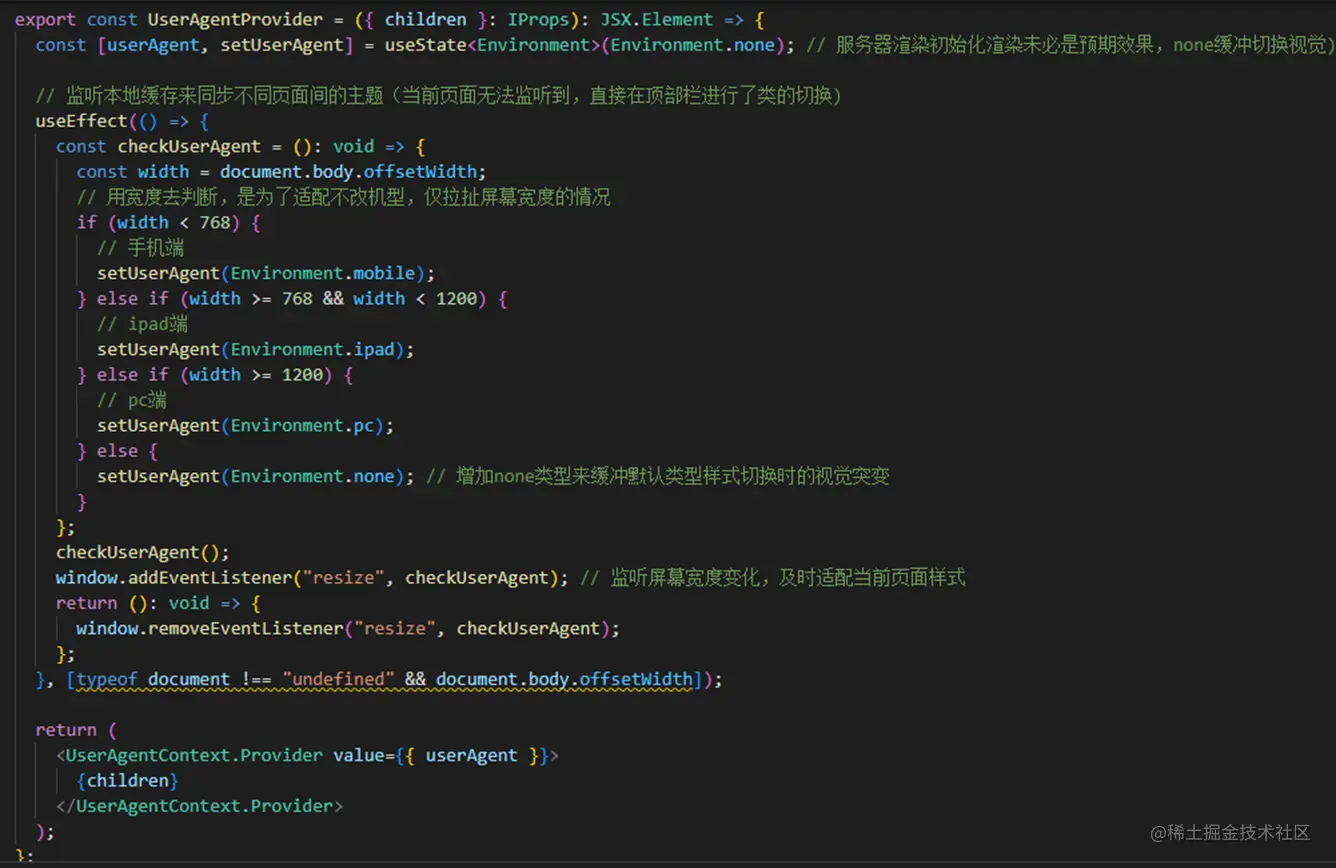Click the comment starting with 增加none类型
Image resolution: width=1336 pixels, height=868 pixels.
658,476
